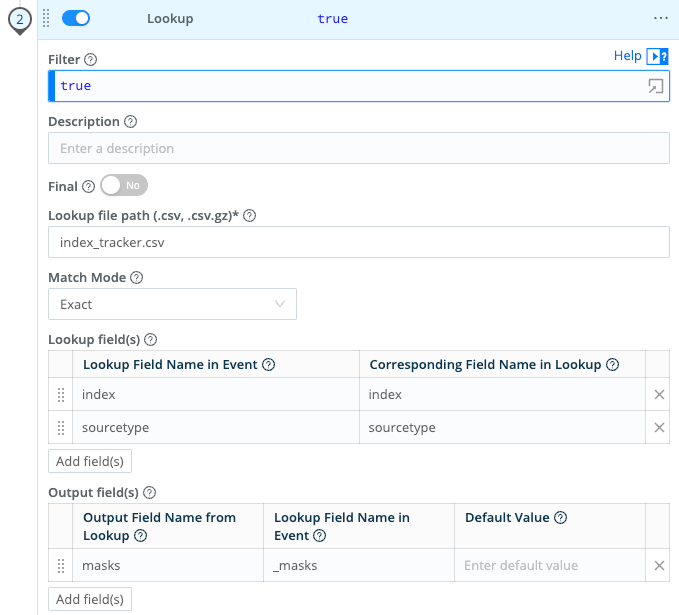This screenshot has width=679, height=615.
Task: Click the Output field(s) help icon
Action: [149, 492]
